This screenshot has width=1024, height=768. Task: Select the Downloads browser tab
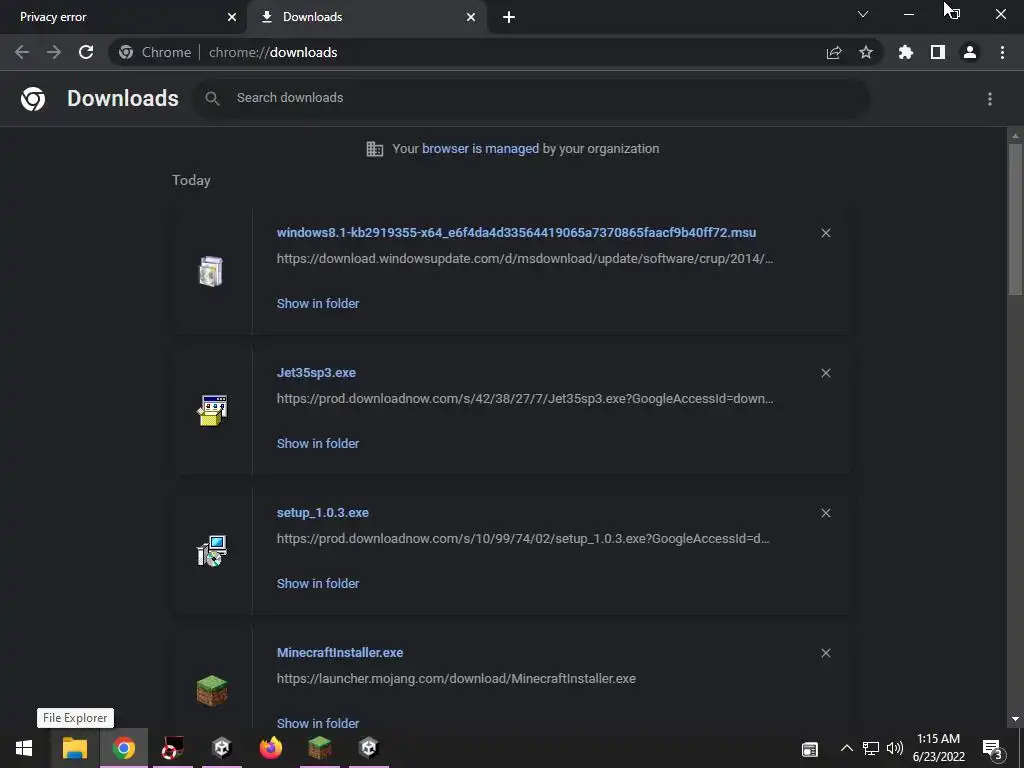coord(366,17)
